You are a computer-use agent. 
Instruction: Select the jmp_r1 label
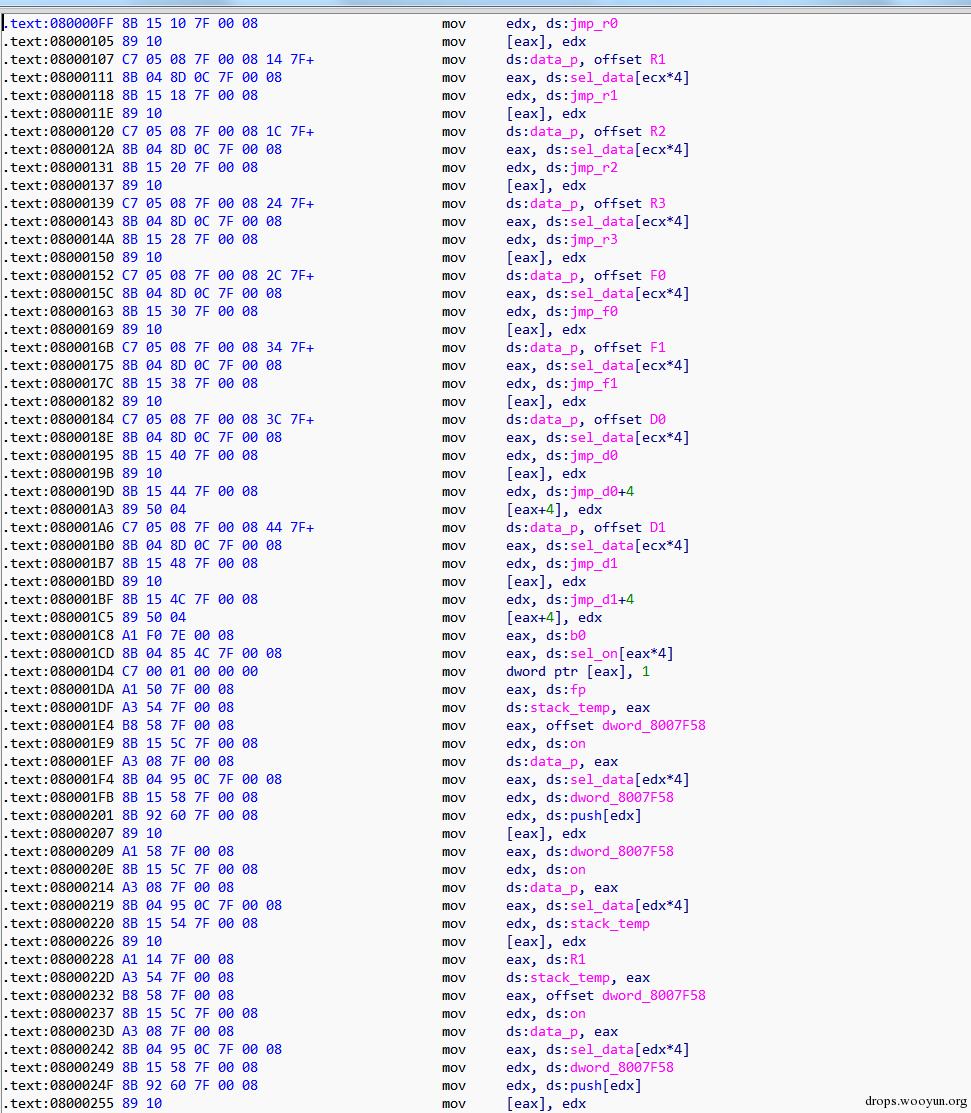click(x=594, y=96)
